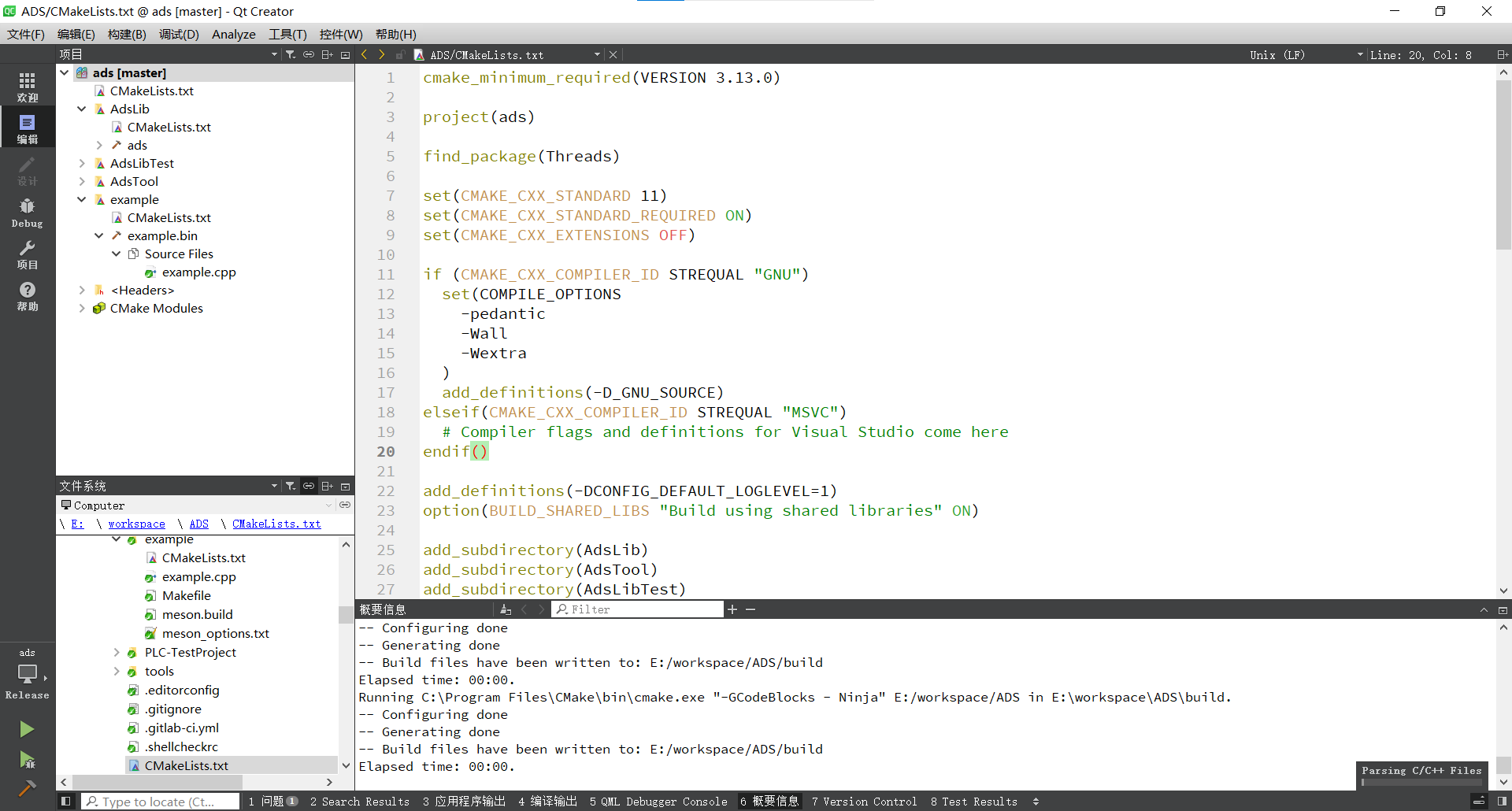This screenshot has width=1512, height=811.
Task: Click the green Run button
Action: [x=27, y=729]
